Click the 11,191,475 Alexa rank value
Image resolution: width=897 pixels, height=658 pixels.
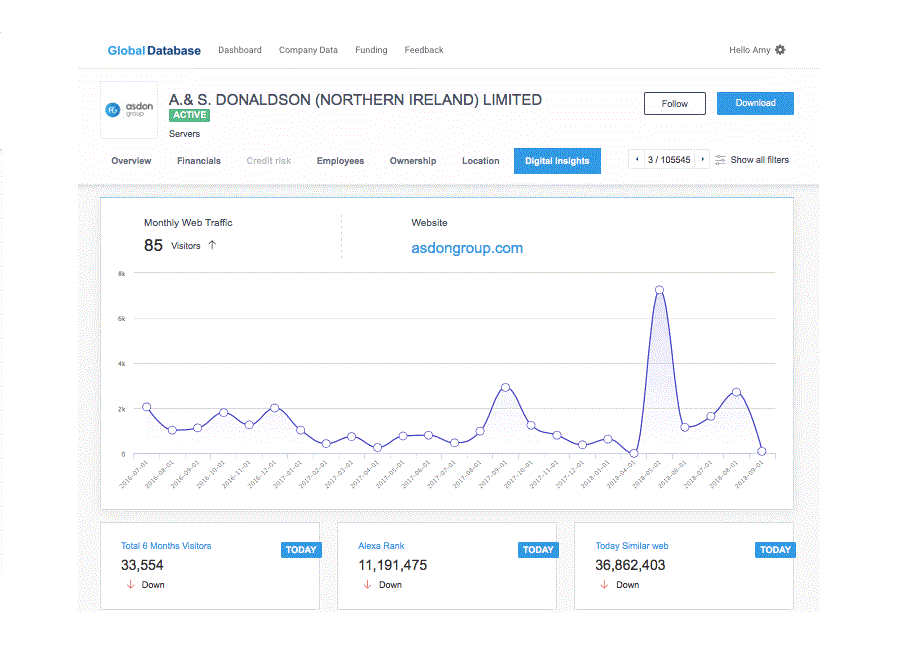point(392,565)
